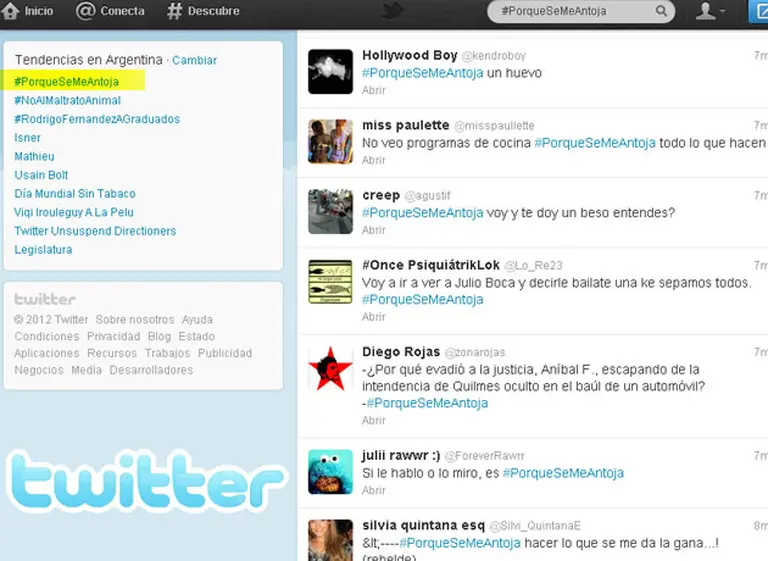768x561 pixels.
Task: Click the blue compose tweet button
Action: 759,11
